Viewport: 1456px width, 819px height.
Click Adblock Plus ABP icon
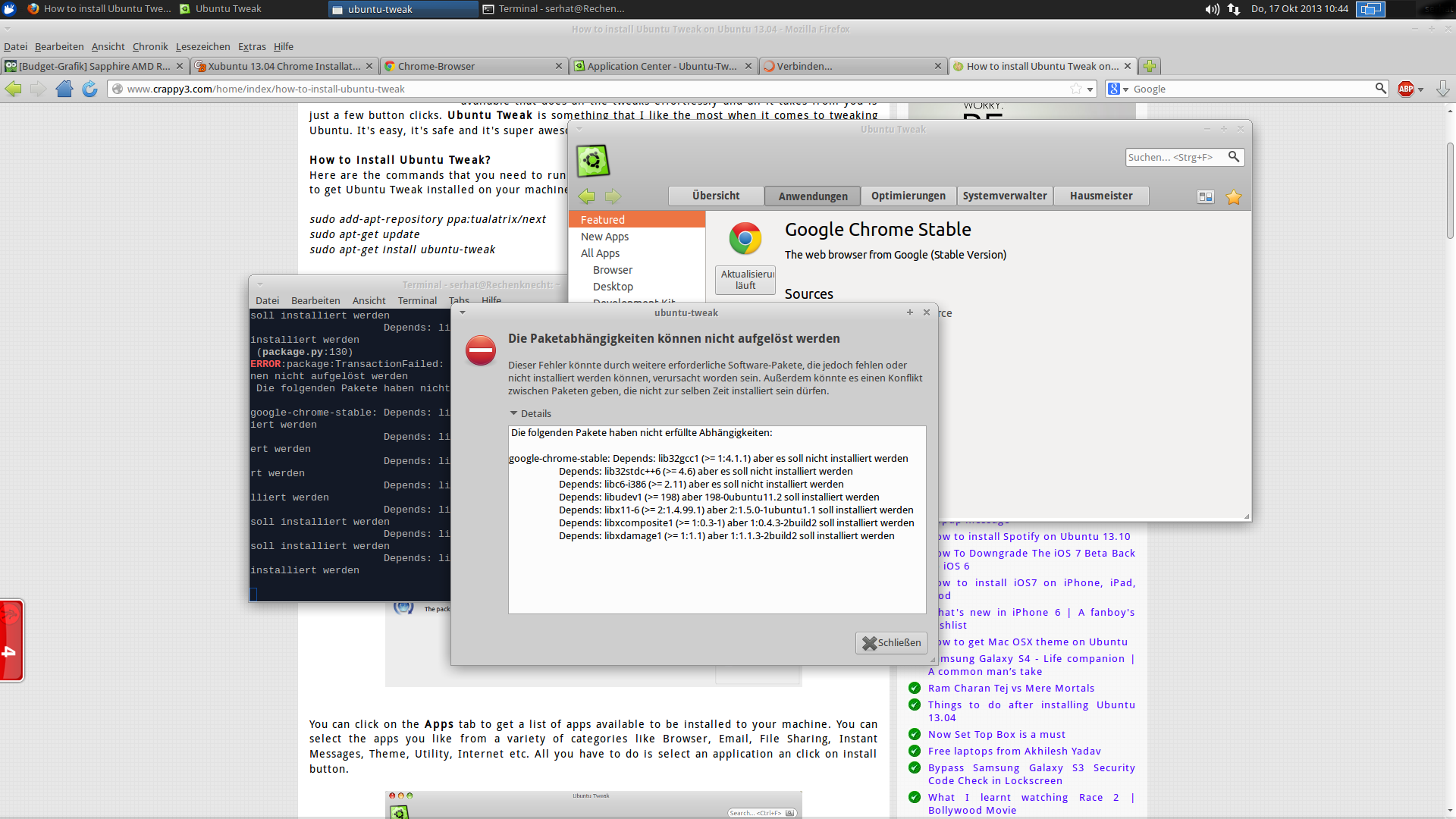pyautogui.click(x=1406, y=89)
